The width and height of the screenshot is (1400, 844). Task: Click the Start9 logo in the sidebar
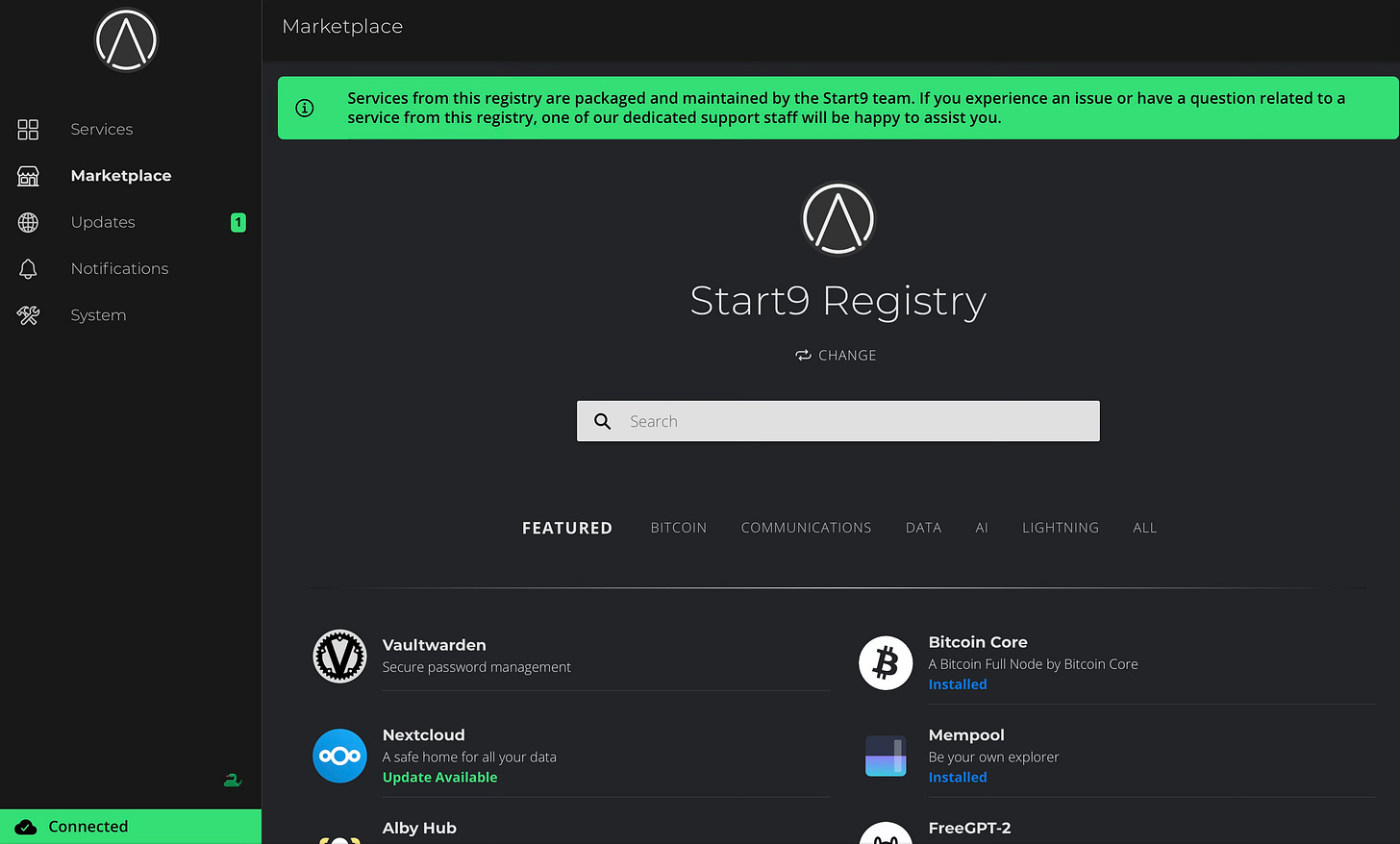pos(126,40)
